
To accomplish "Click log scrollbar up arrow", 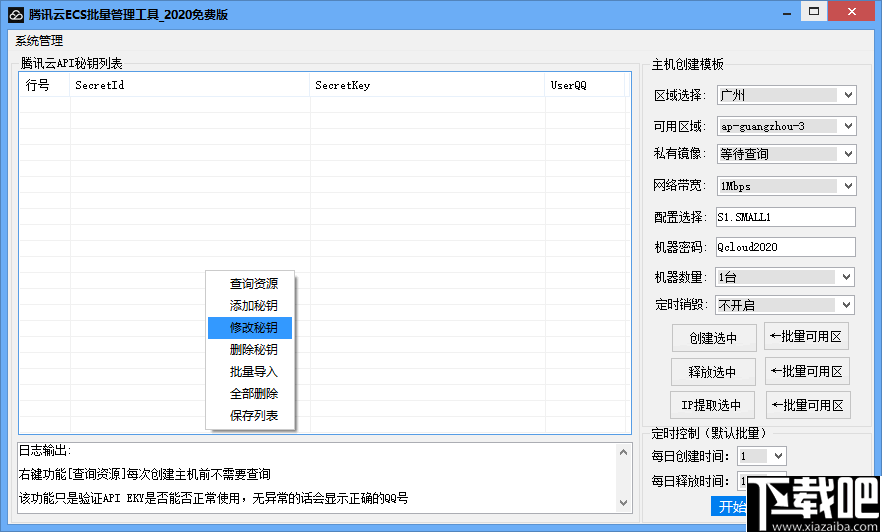I will click(623, 452).
